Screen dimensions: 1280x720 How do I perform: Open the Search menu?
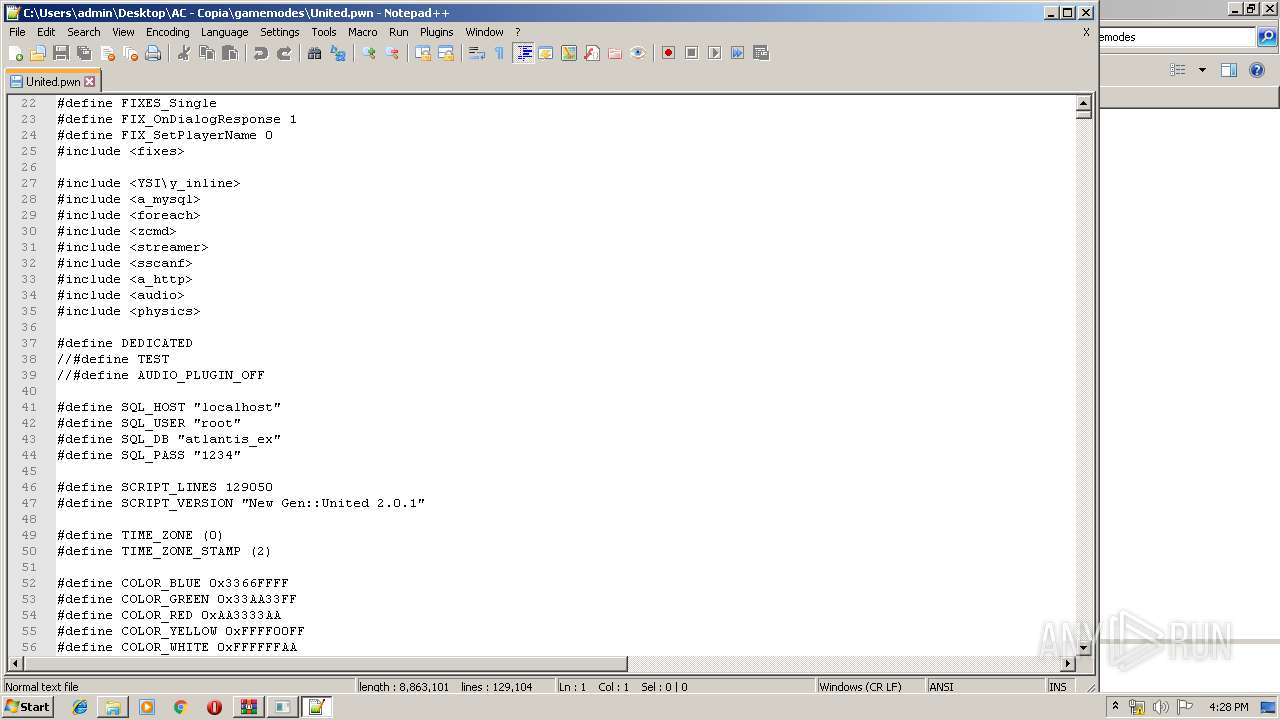(x=84, y=32)
